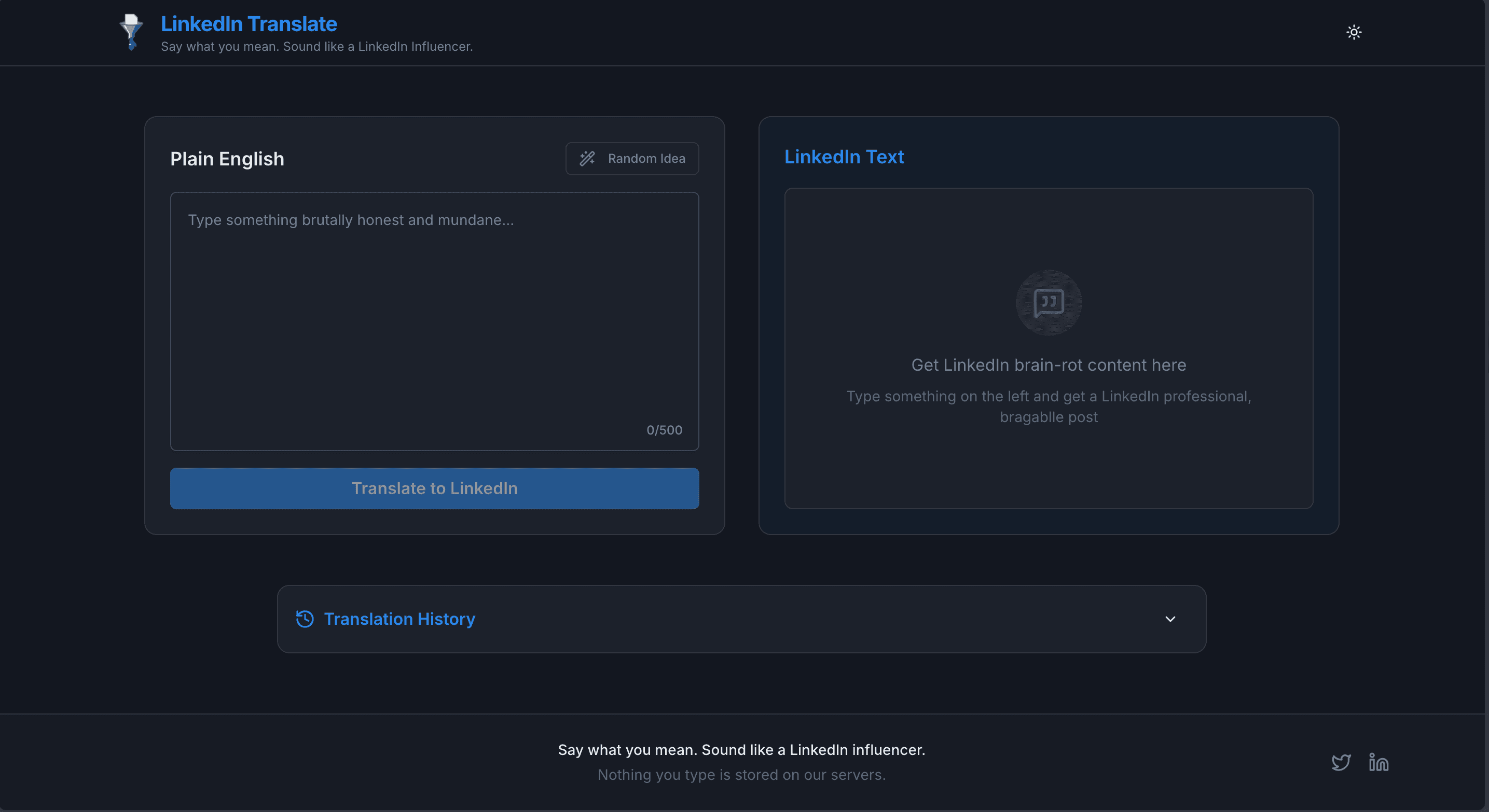
Task: Click the history clock icon
Action: (x=305, y=619)
